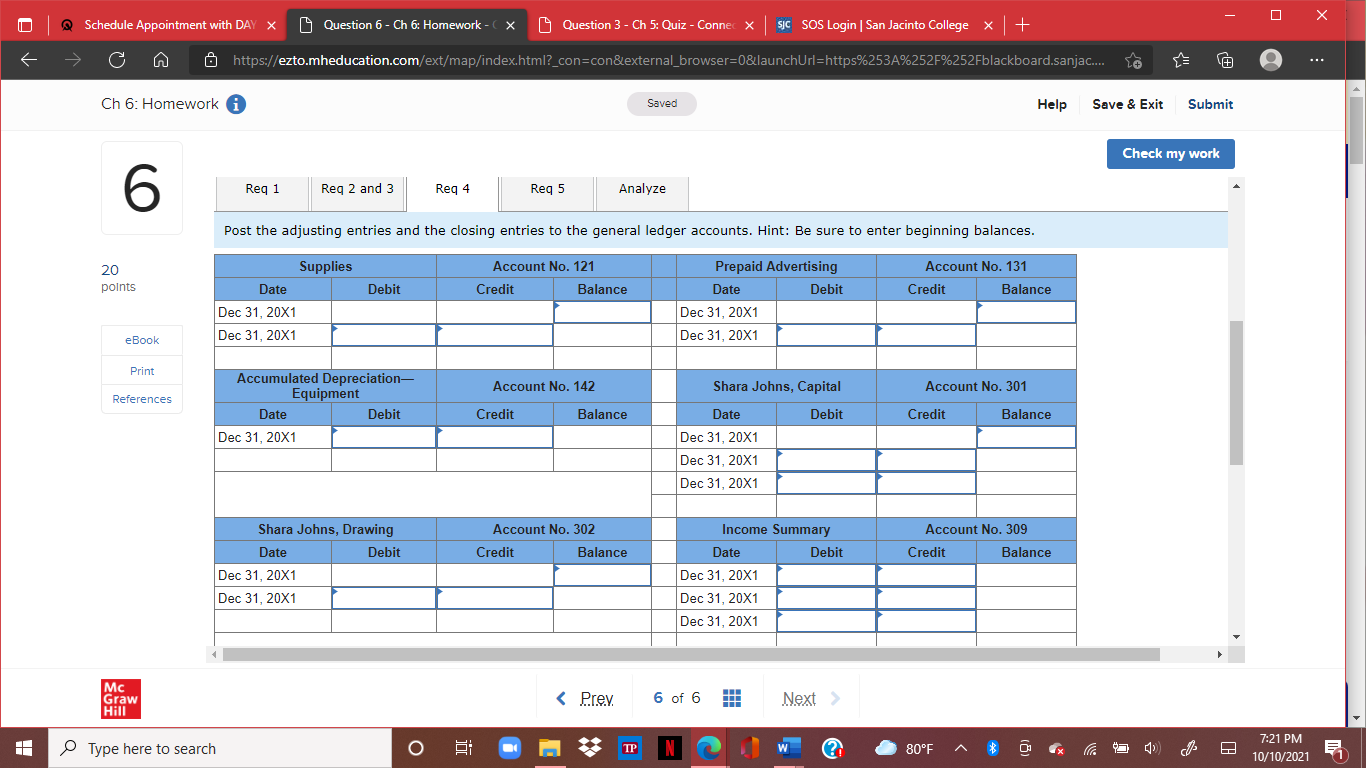Open the Action Center notifications icon
The image size is (1366, 768).
coord(1334,748)
